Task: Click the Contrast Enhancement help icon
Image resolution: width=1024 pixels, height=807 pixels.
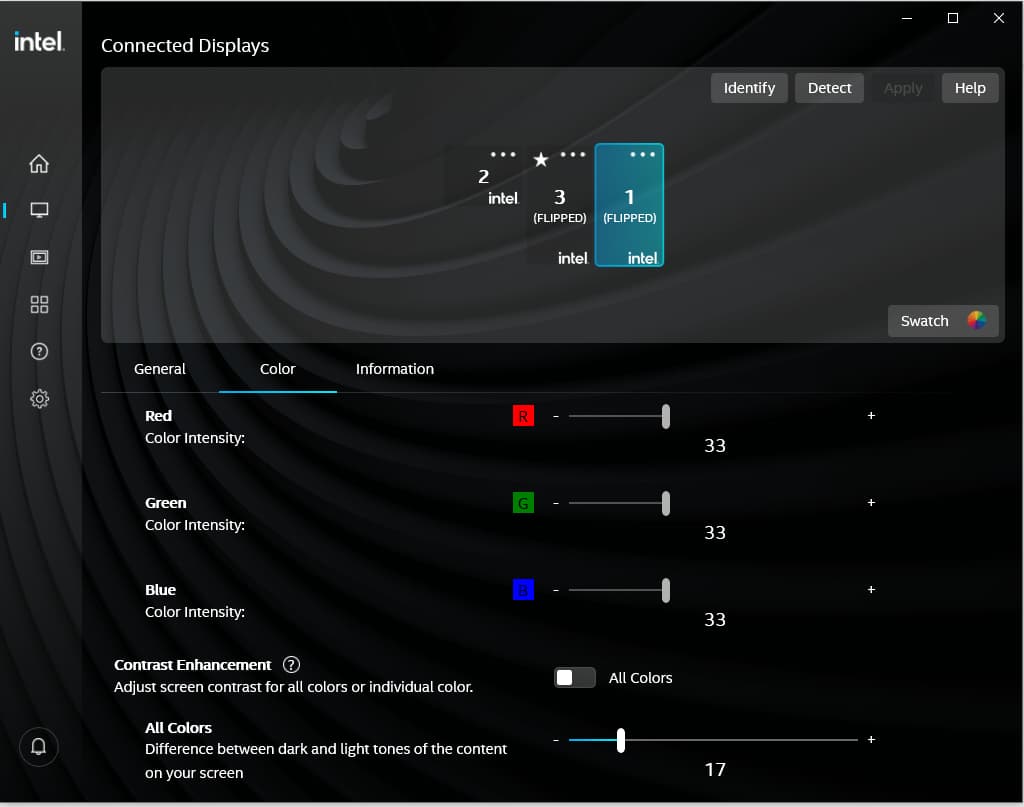Action: pos(291,665)
